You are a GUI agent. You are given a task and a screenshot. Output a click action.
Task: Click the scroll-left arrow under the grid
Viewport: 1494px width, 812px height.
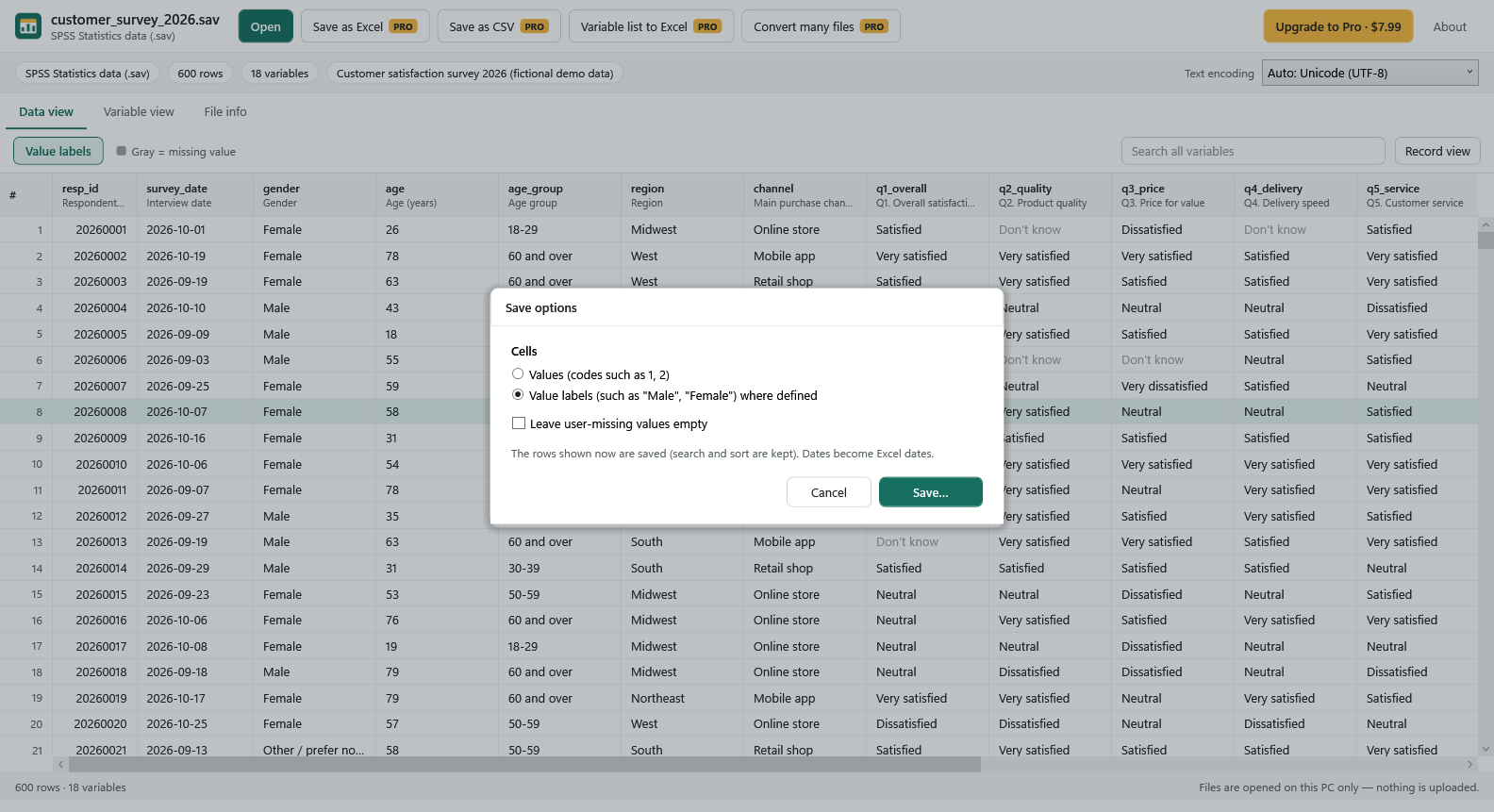(61, 764)
